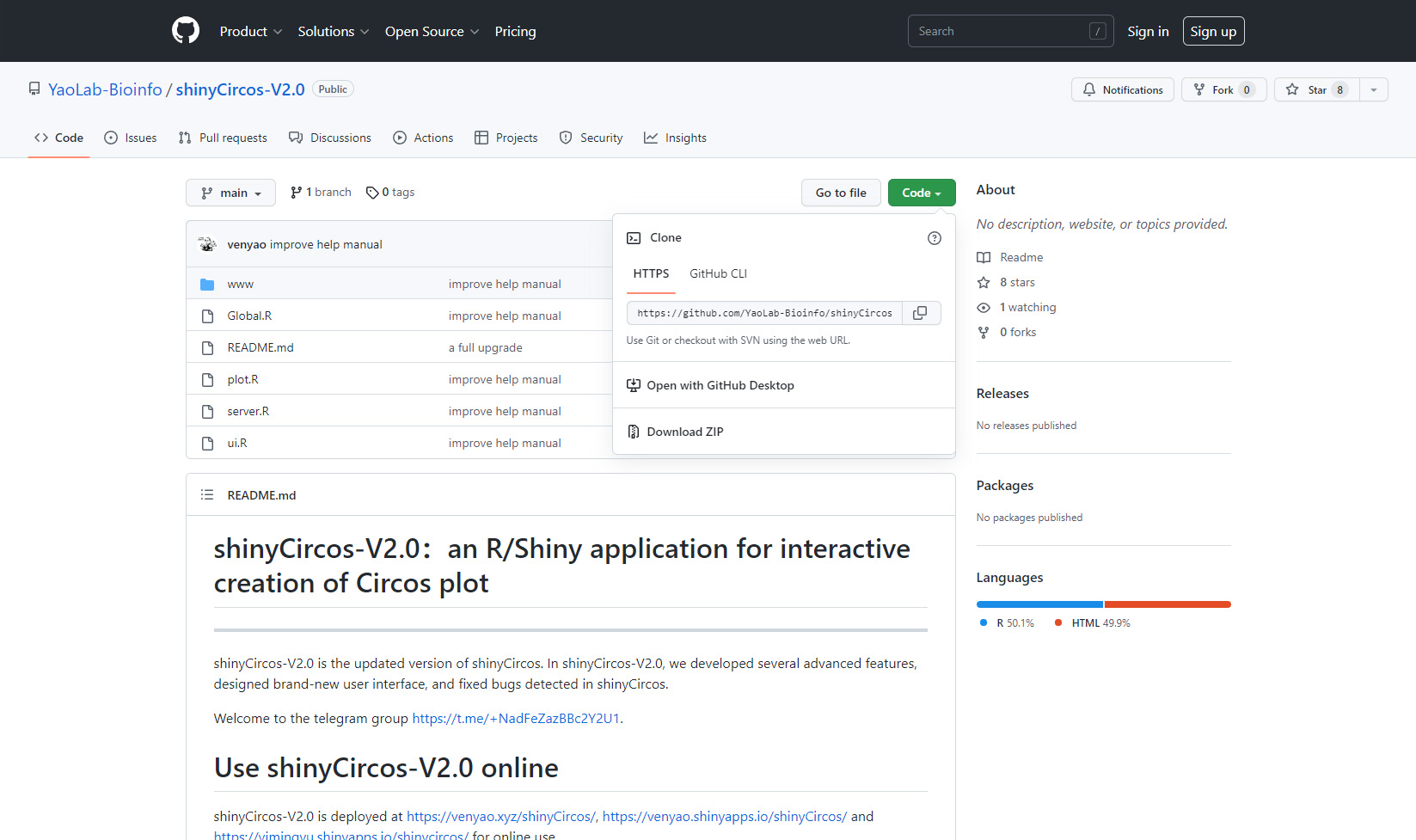The image size is (1416, 840).
Task: Click the GitHub Octocat logo
Action: point(186,31)
